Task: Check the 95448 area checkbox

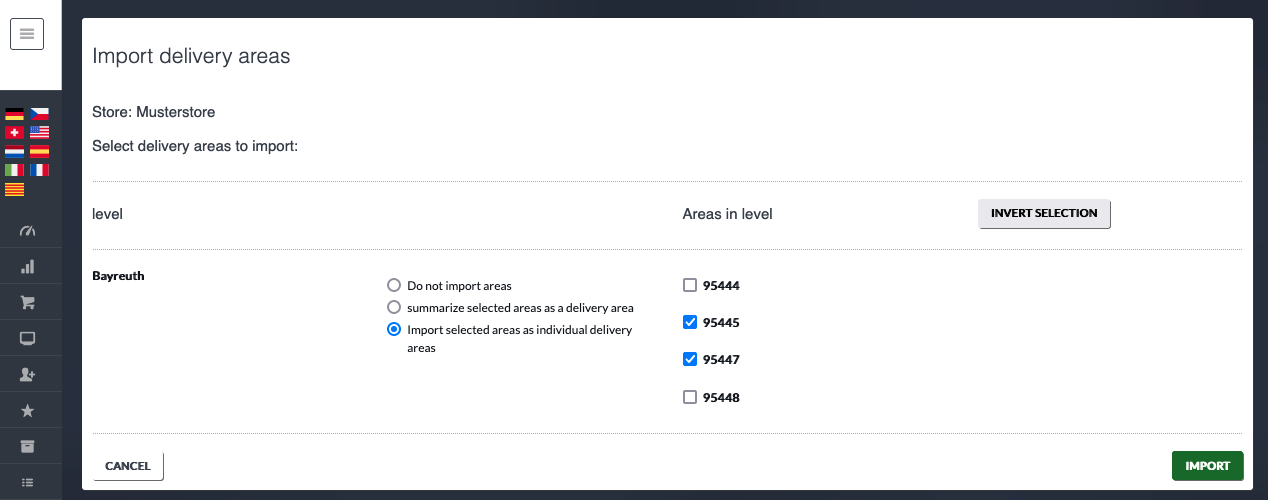Action: click(689, 397)
